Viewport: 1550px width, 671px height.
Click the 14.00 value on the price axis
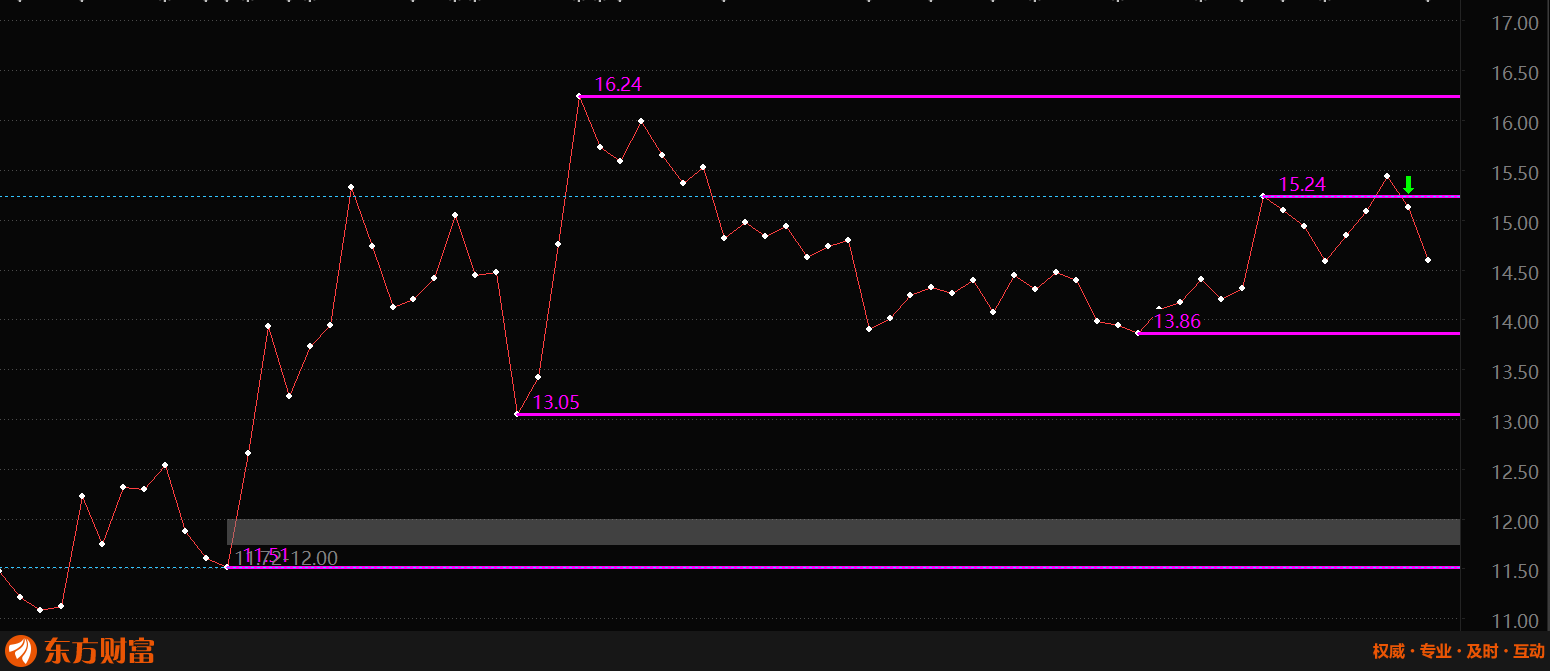point(1514,322)
